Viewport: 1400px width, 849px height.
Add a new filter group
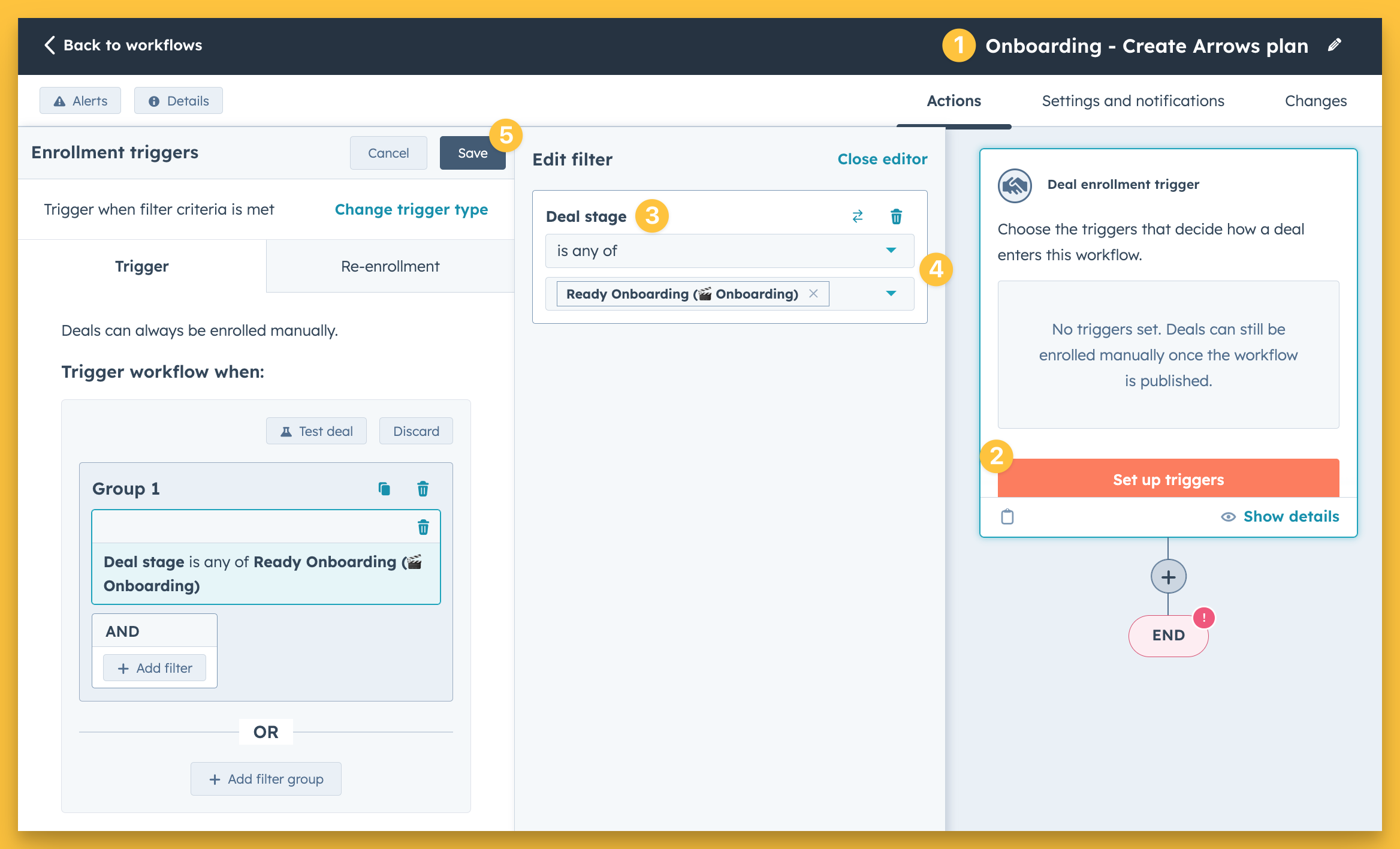coord(266,779)
